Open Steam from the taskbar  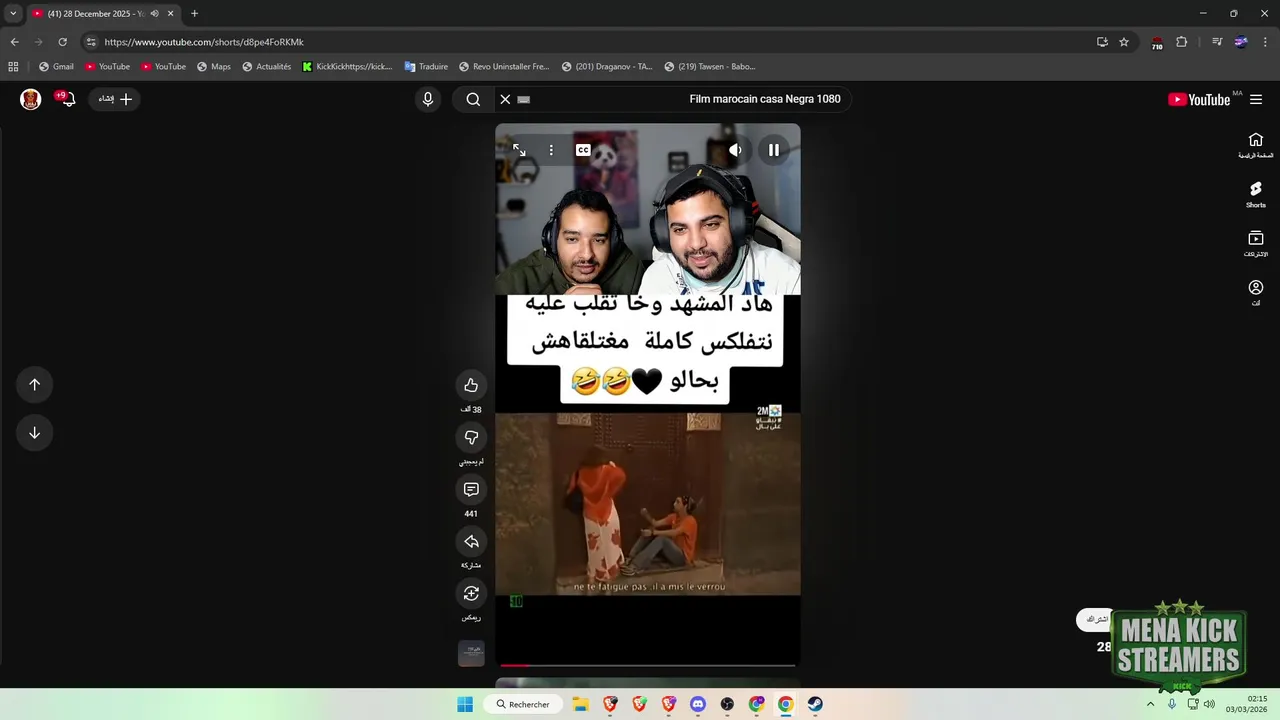815,704
